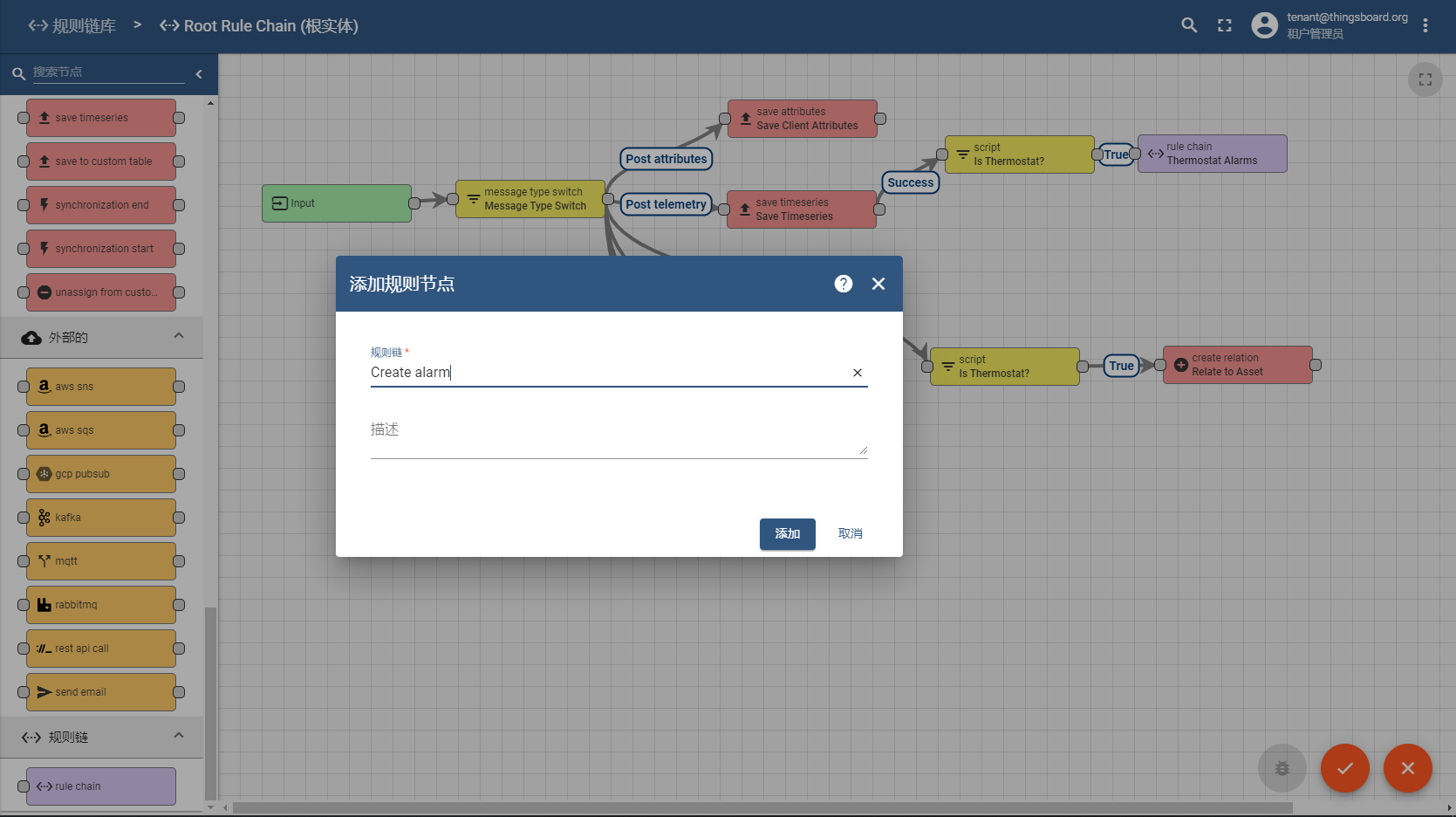Click the Input node output port
This screenshot has width=1456, height=817.
tap(414, 203)
